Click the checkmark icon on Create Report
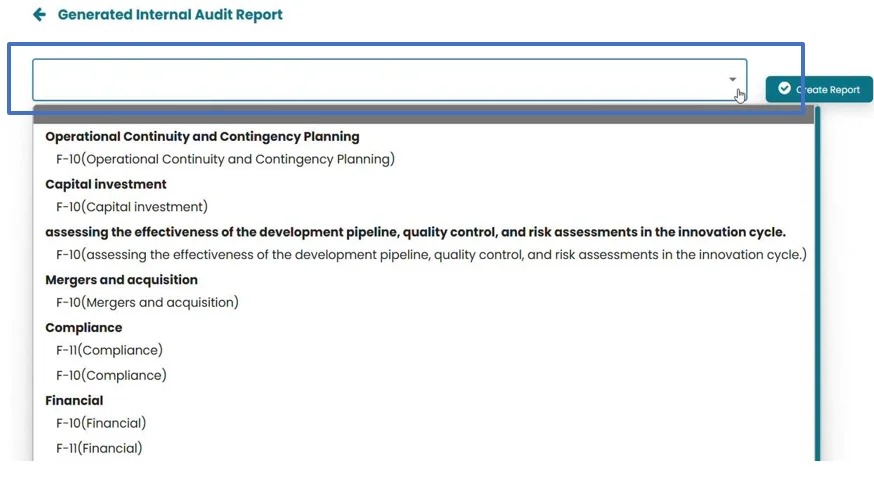The width and height of the screenshot is (874, 483). 784,89
